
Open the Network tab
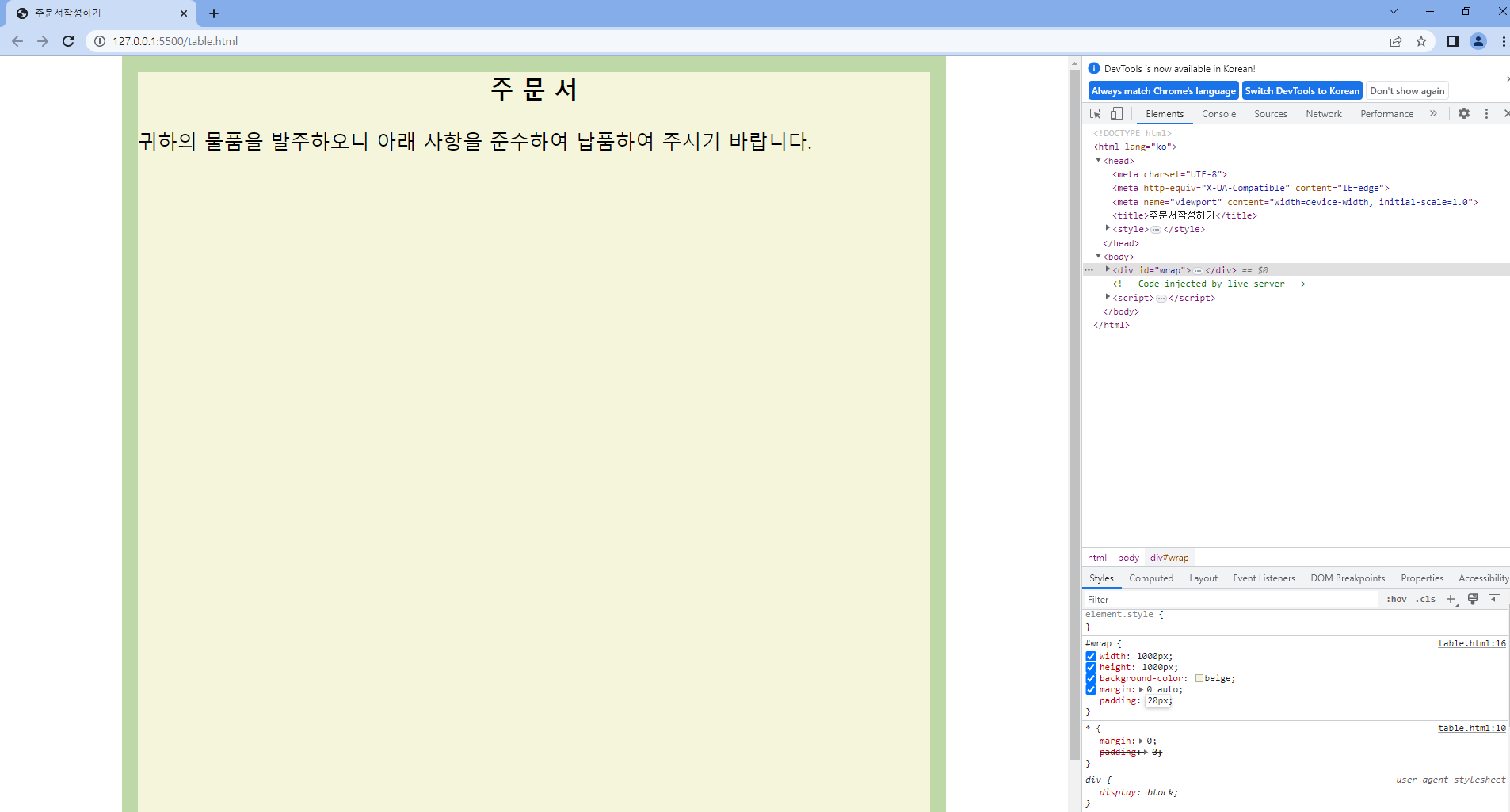[x=1324, y=114]
